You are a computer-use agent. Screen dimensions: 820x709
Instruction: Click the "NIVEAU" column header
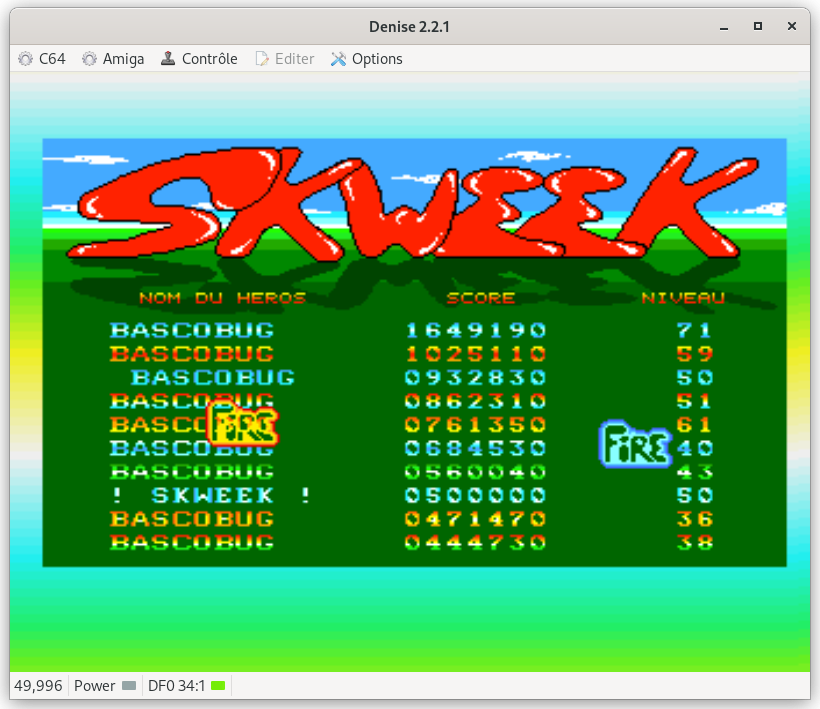(x=683, y=298)
